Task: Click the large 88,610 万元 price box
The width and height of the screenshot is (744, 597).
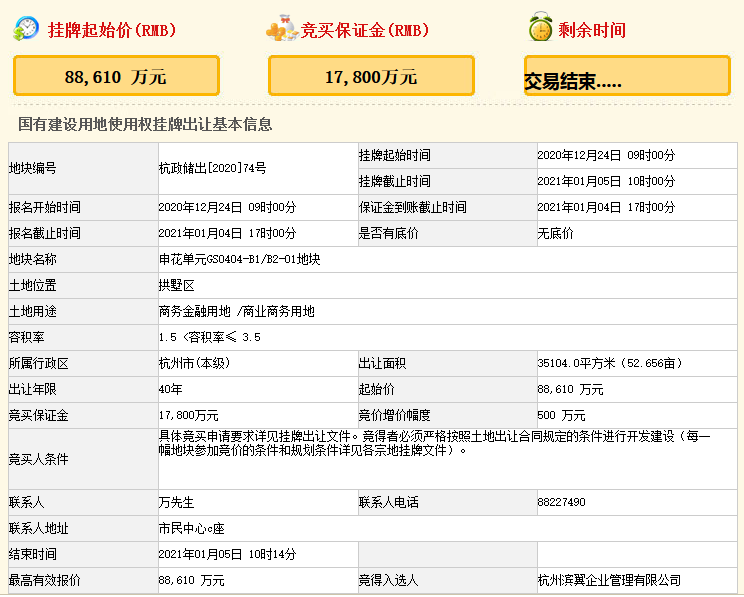Action: tap(116, 76)
